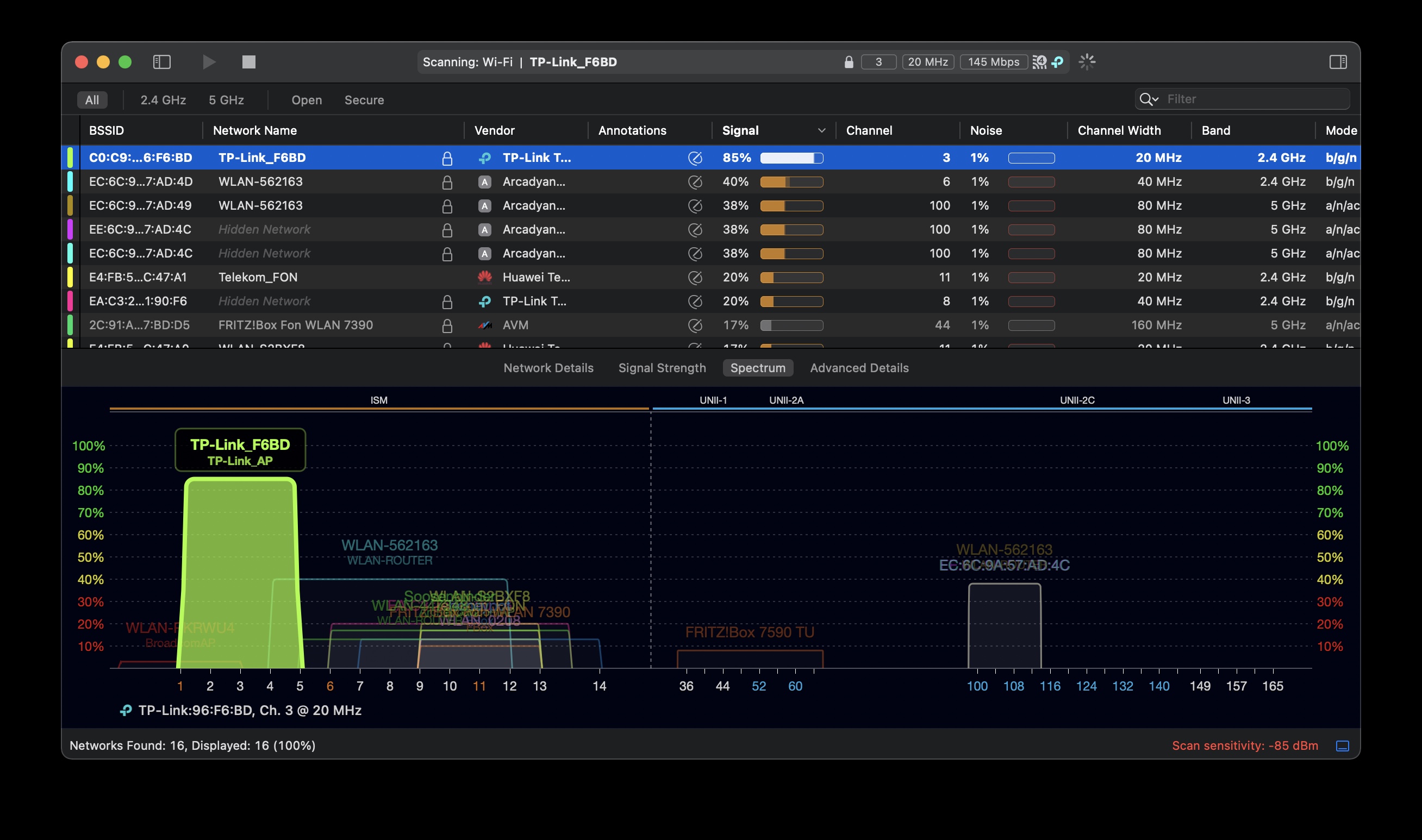Screen dimensions: 1422x840
Task: Click the 85% signal bar
Action: (791, 158)
